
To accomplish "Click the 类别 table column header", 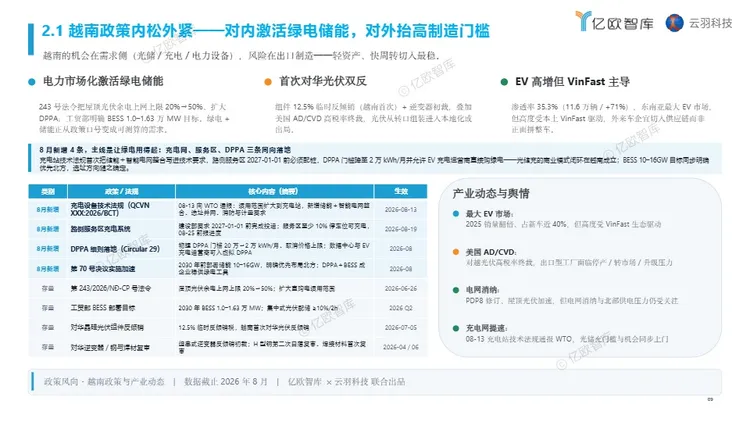I will pos(48,191).
